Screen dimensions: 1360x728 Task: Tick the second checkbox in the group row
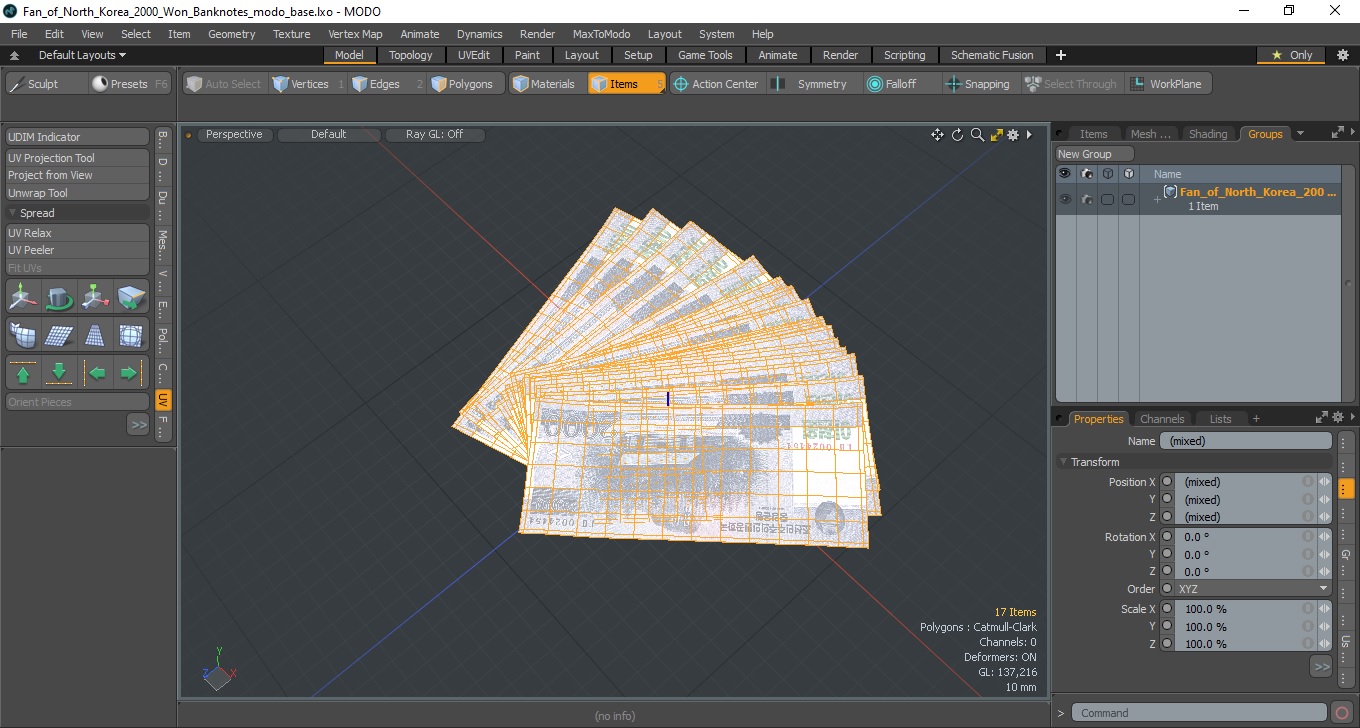[x=1128, y=199]
